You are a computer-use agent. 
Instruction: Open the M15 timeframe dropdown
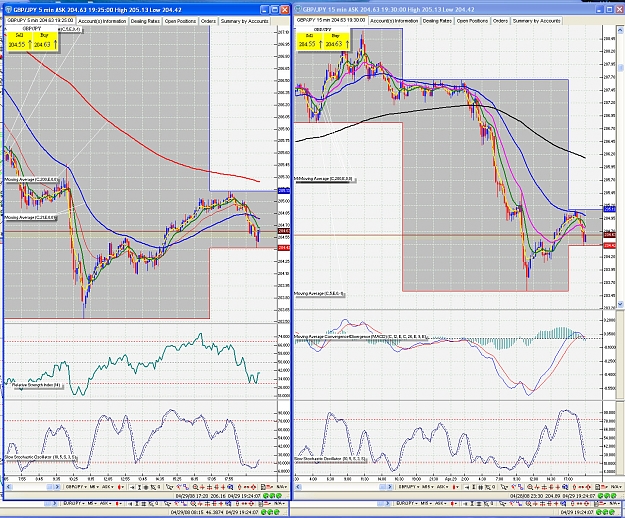[x=428, y=487]
